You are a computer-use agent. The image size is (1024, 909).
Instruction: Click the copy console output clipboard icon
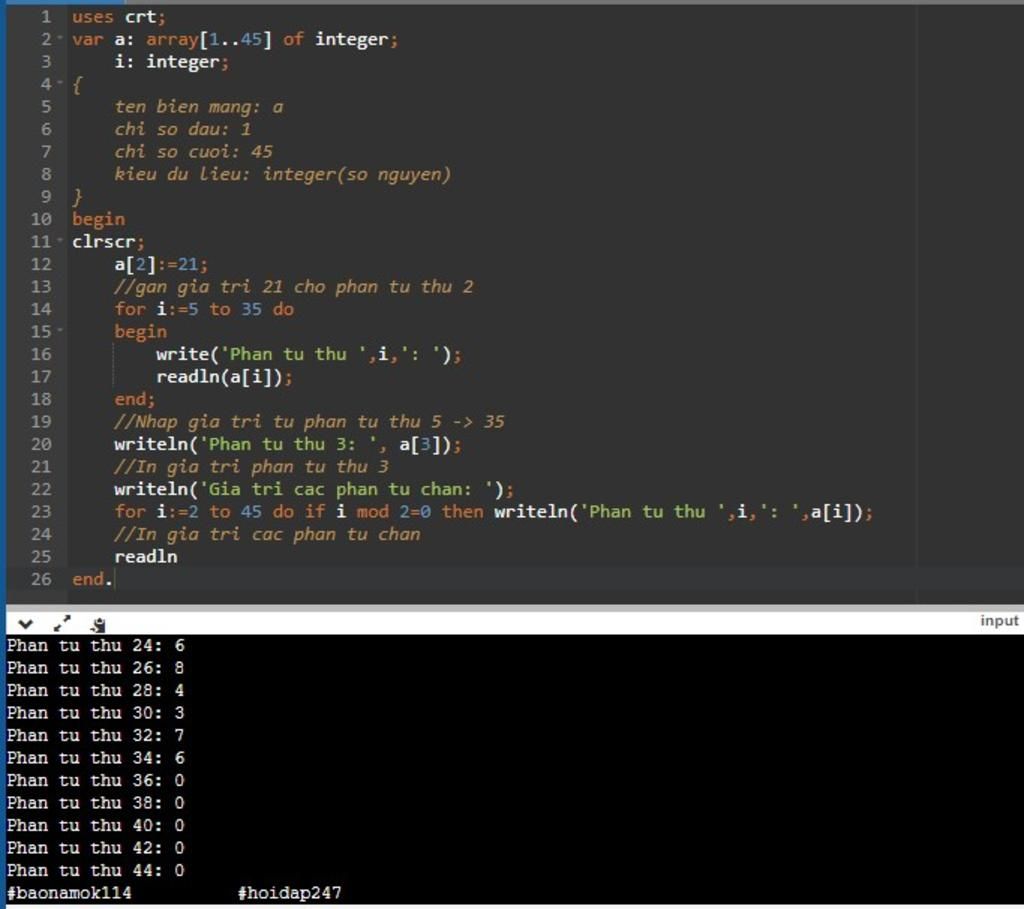[98, 624]
